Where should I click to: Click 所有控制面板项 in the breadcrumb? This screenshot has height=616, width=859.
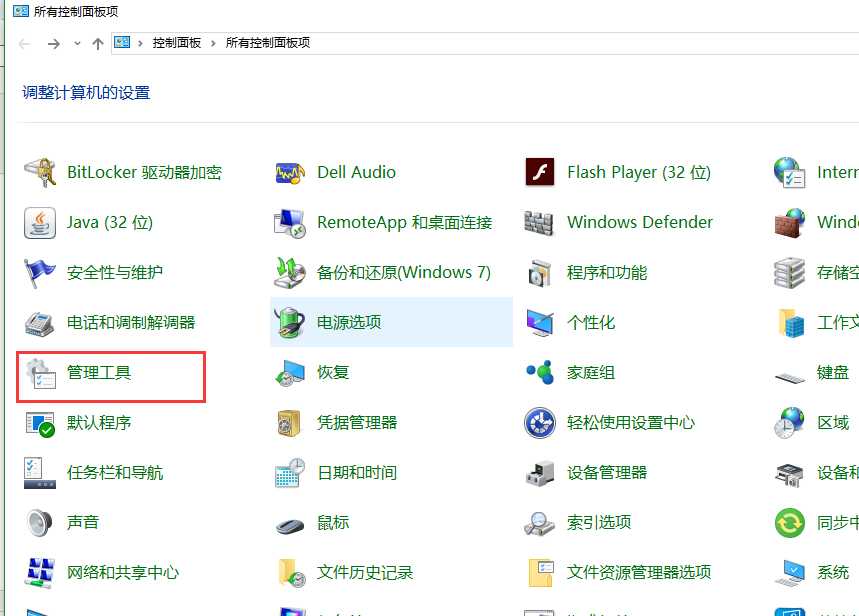(268, 43)
